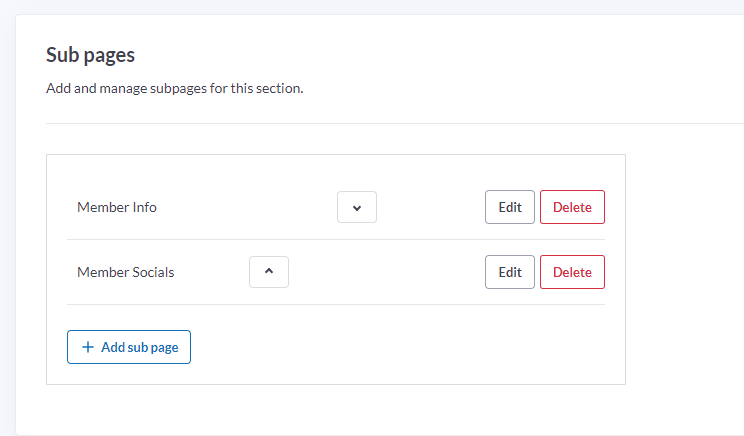Reorder Member Socials using its up arrow button
Screen dimensions: 744x436
pos(269,272)
